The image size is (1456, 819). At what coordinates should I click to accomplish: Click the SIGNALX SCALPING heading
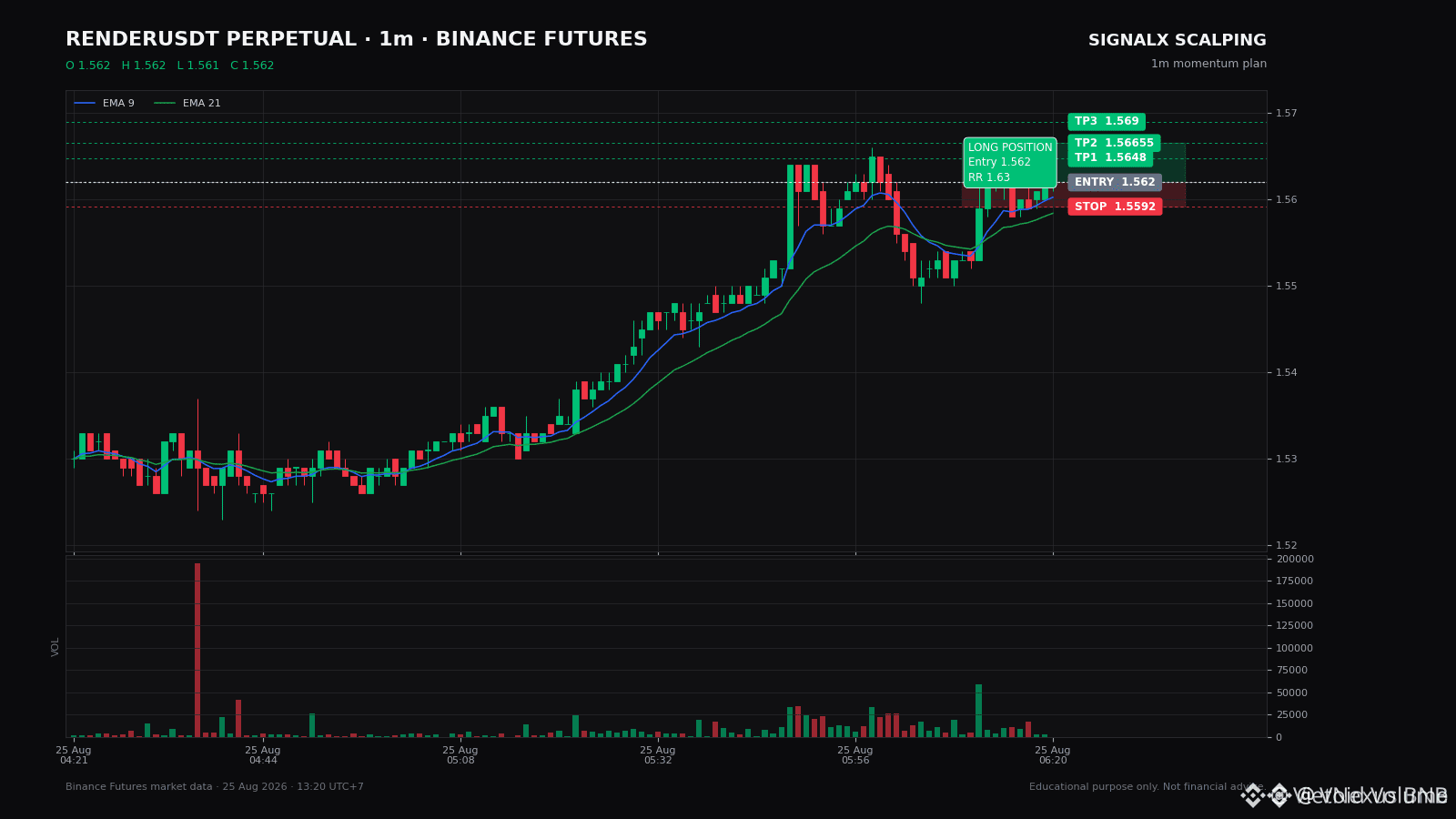(x=1177, y=41)
